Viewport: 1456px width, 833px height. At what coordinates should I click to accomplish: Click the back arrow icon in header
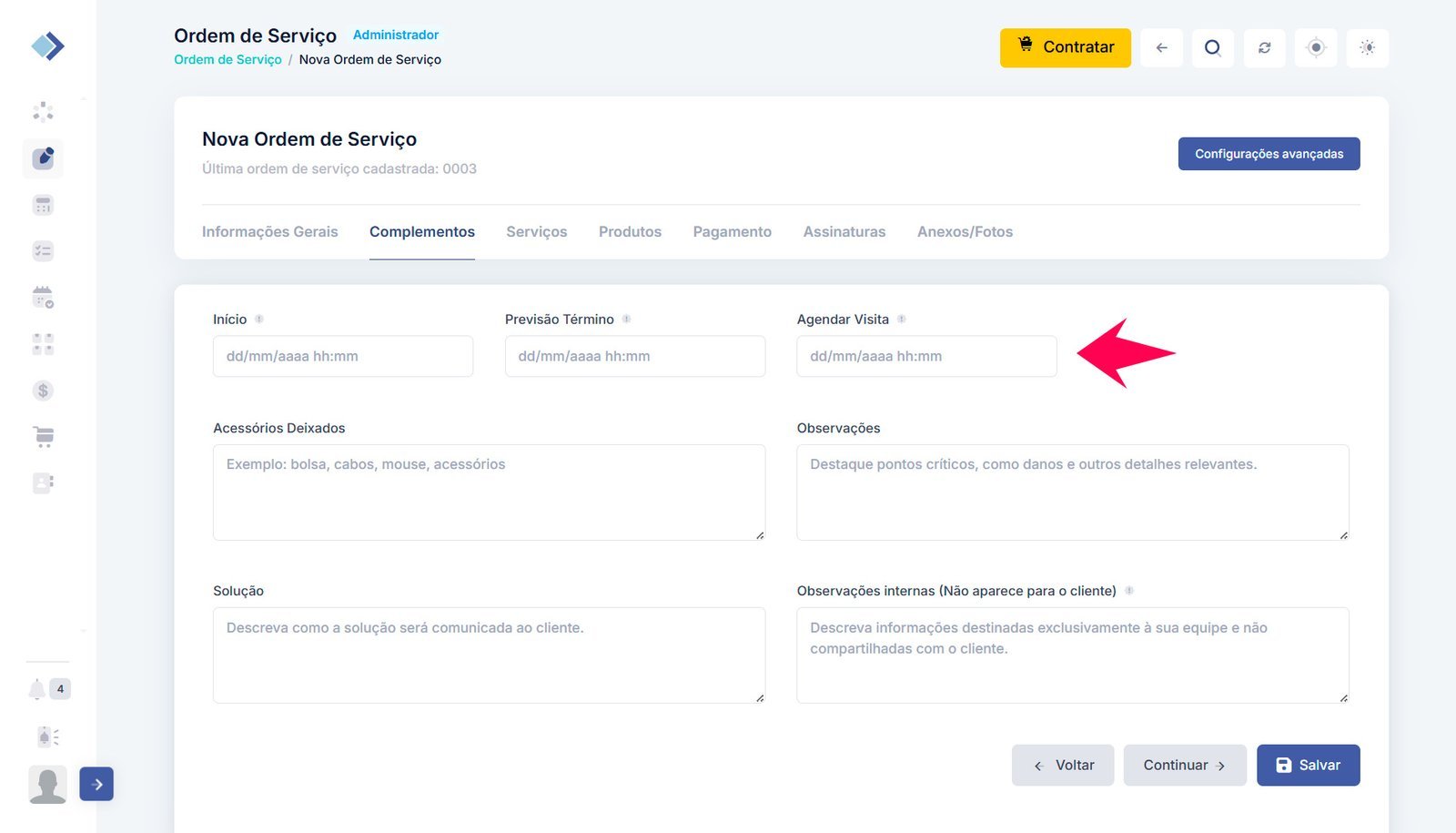pyautogui.click(x=1161, y=47)
